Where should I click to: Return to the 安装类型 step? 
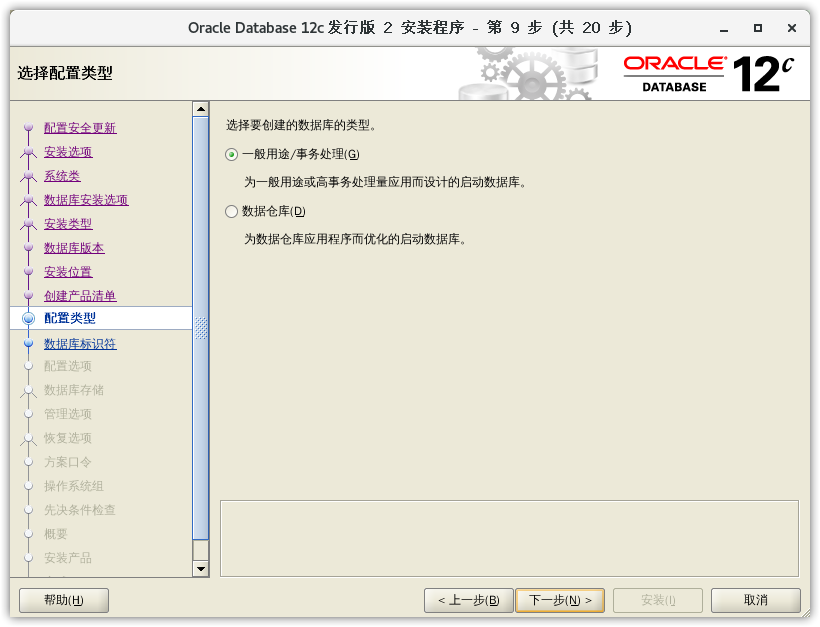coord(68,224)
